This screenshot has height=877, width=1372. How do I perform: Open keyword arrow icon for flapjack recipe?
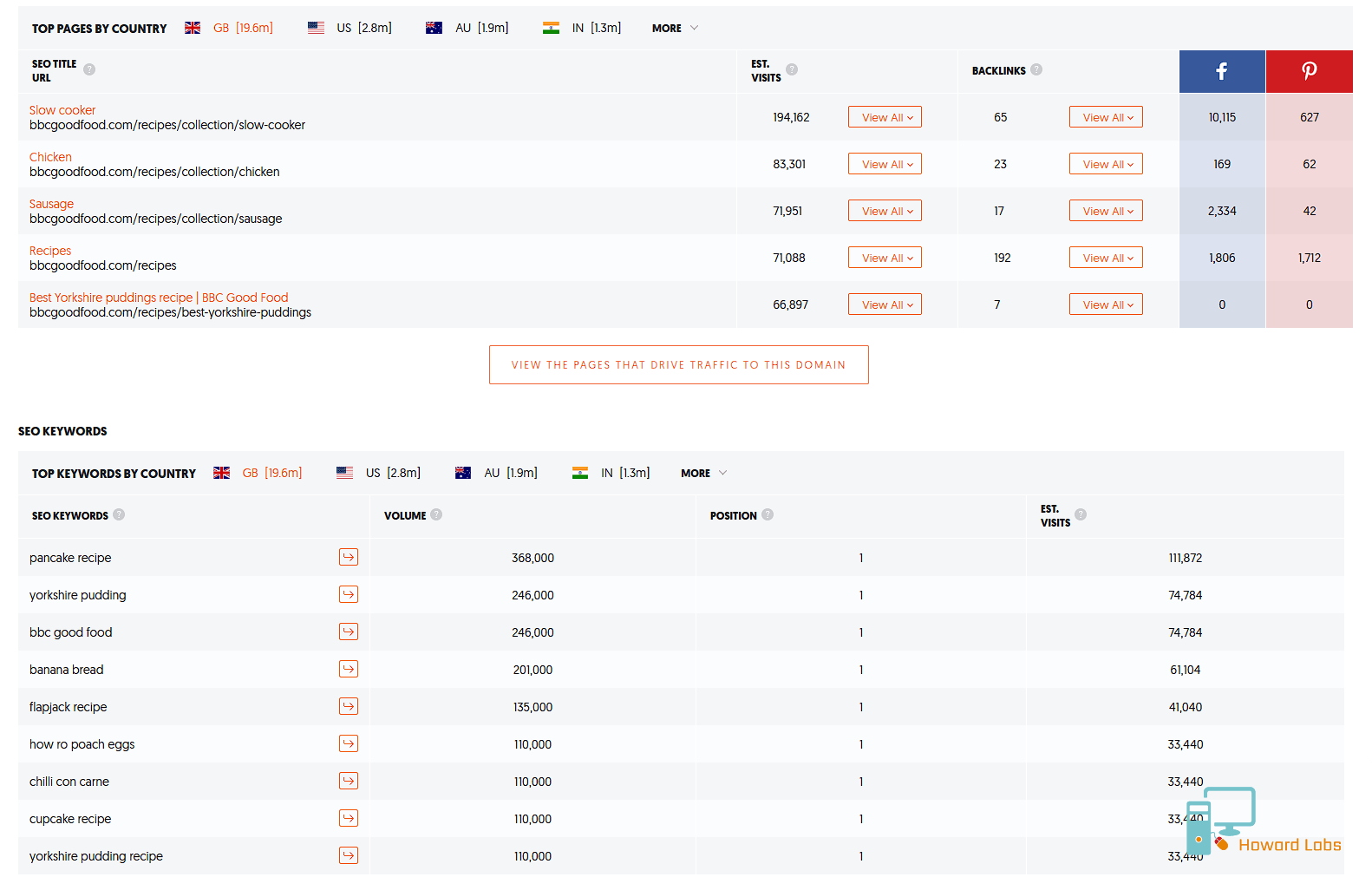click(349, 706)
